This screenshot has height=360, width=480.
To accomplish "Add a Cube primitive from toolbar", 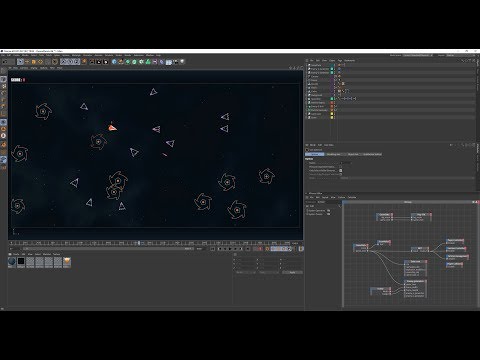I will (114, 62).
